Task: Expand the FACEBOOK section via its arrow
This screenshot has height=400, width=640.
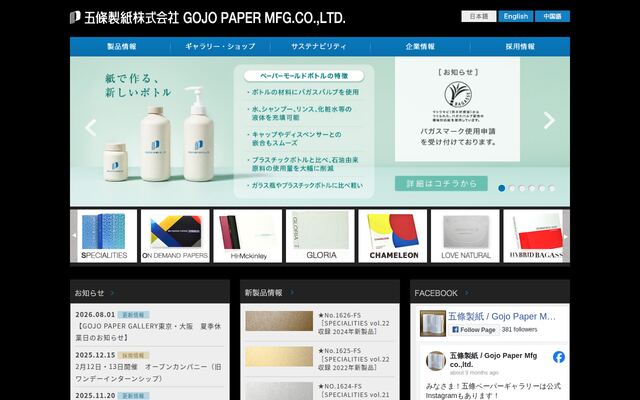Action: (x=467, y=293)
